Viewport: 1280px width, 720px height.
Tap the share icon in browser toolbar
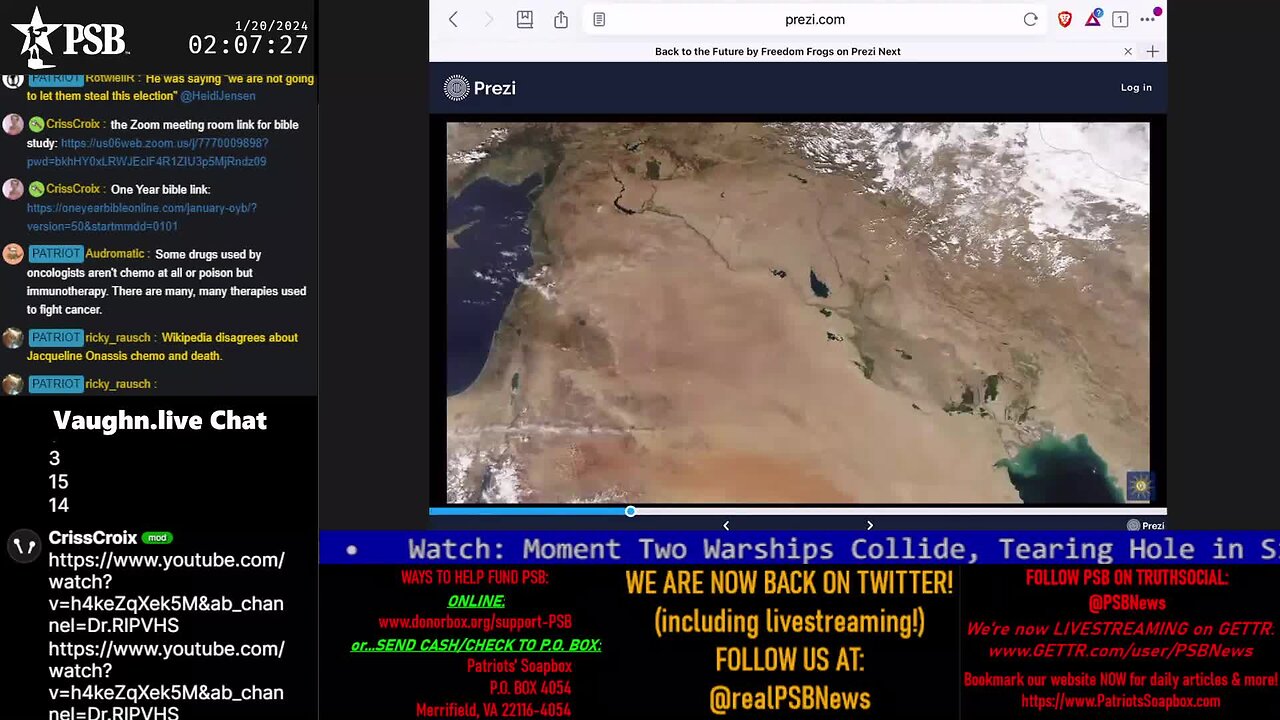coord(561,19)
